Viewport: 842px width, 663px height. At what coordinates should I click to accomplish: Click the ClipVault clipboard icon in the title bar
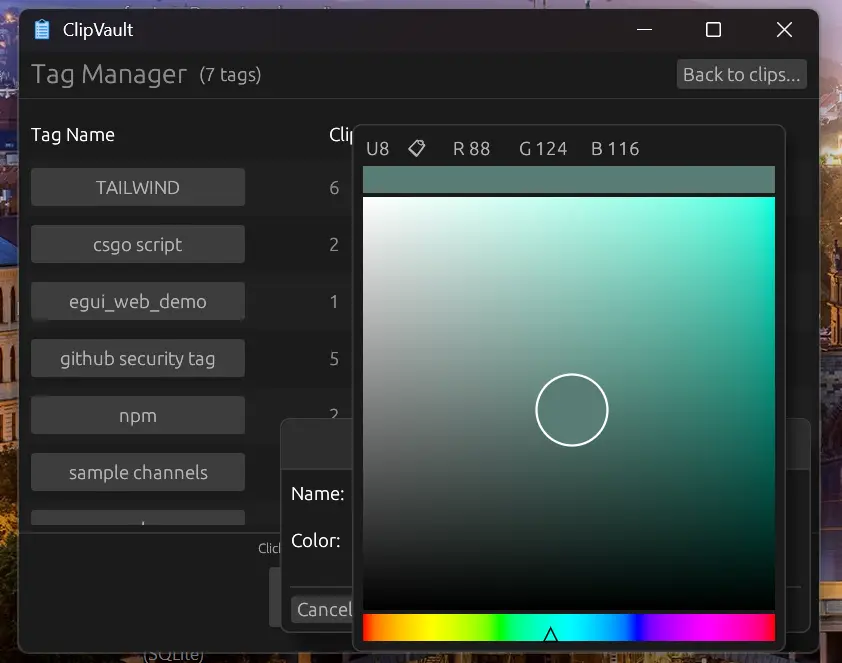click(x=40, y=29)
